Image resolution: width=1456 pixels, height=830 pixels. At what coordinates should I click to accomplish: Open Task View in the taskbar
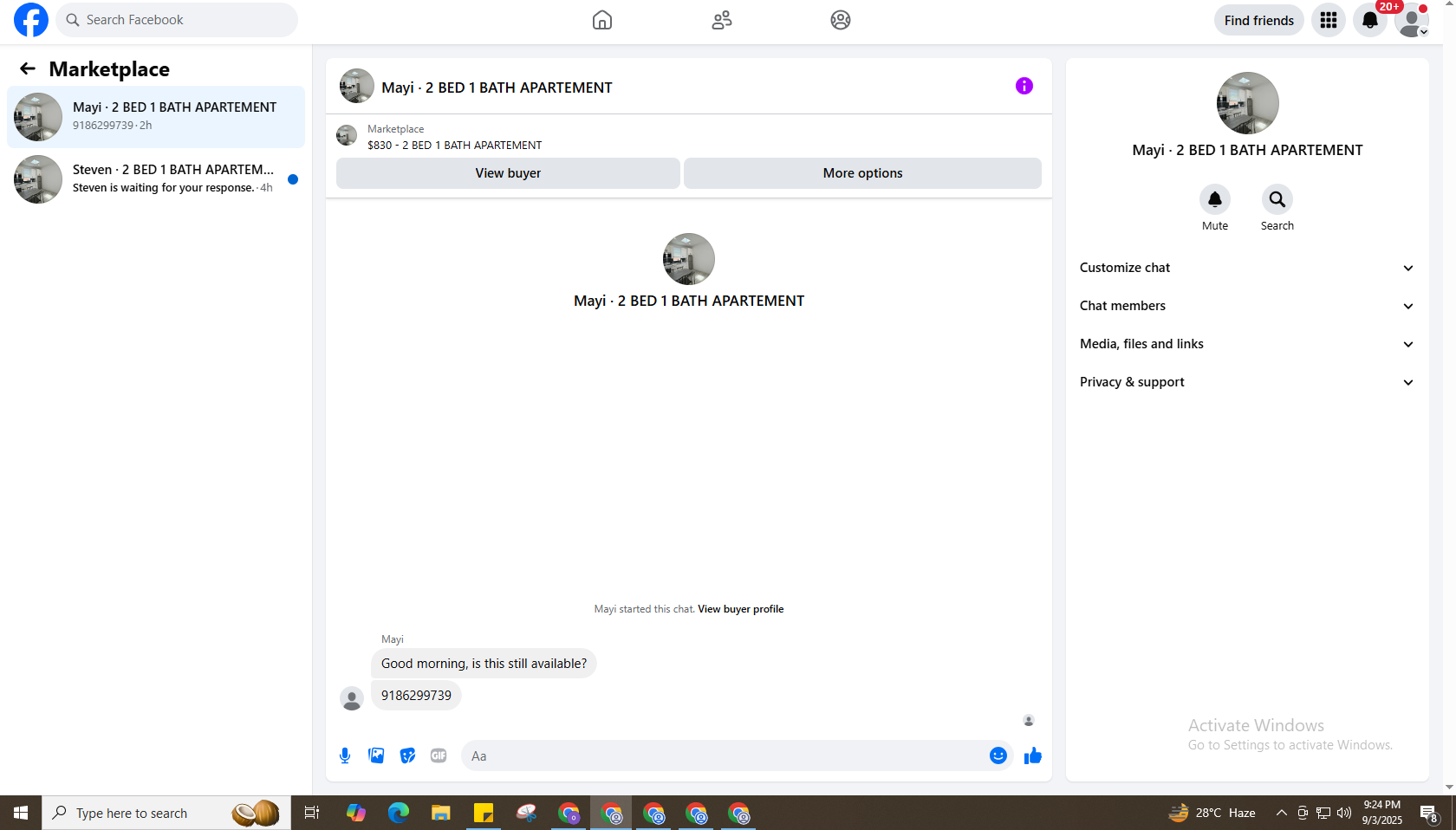312,813
